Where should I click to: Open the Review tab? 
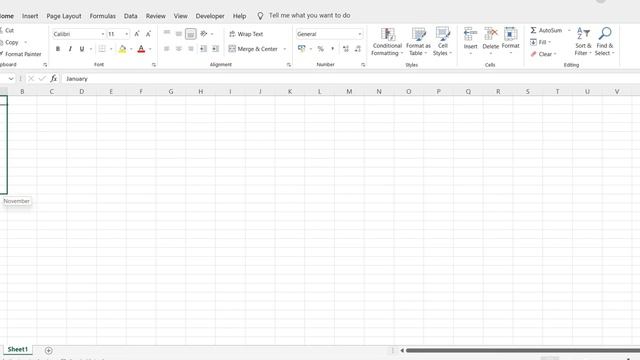[156, 16]
